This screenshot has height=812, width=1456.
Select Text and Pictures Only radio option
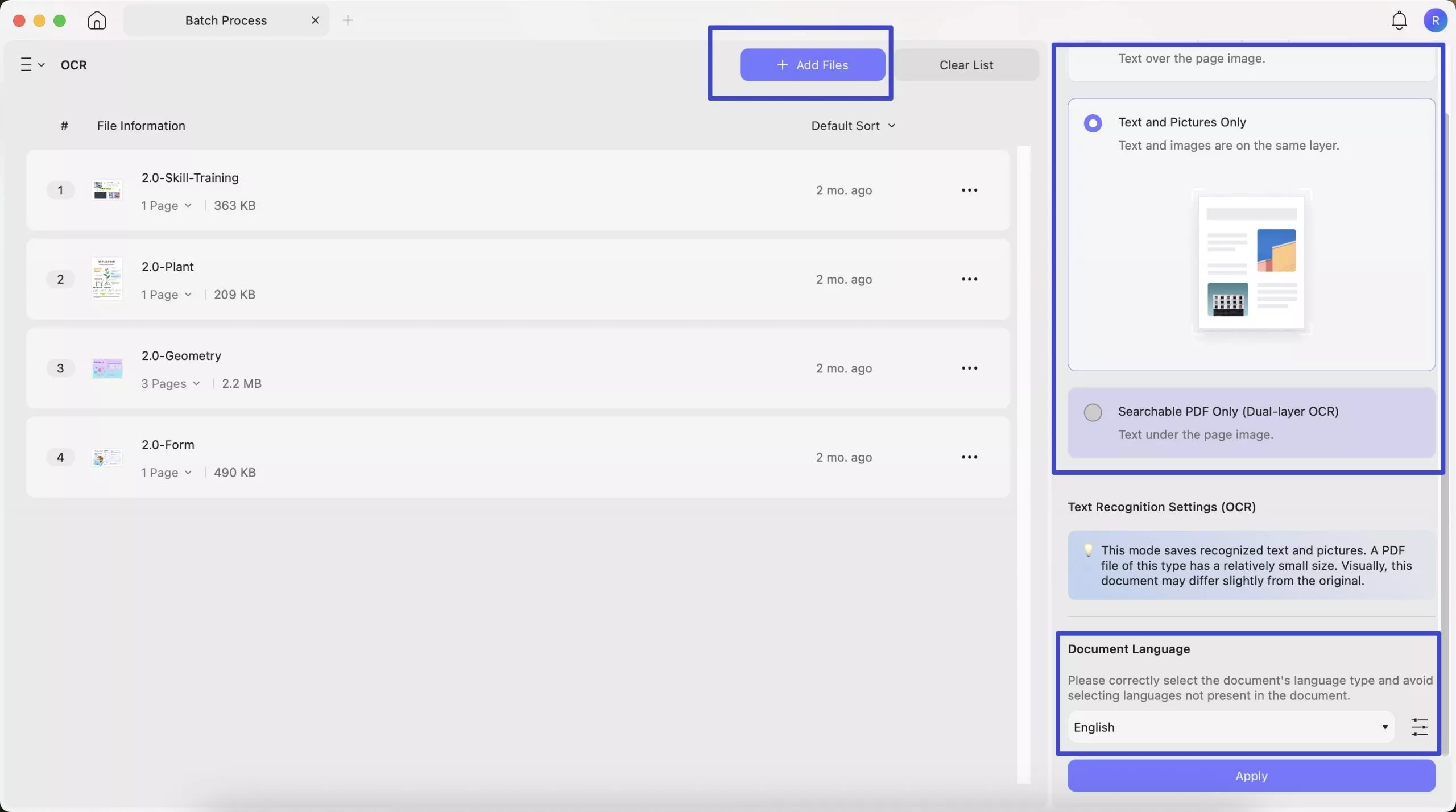[x=1092, y=123]
